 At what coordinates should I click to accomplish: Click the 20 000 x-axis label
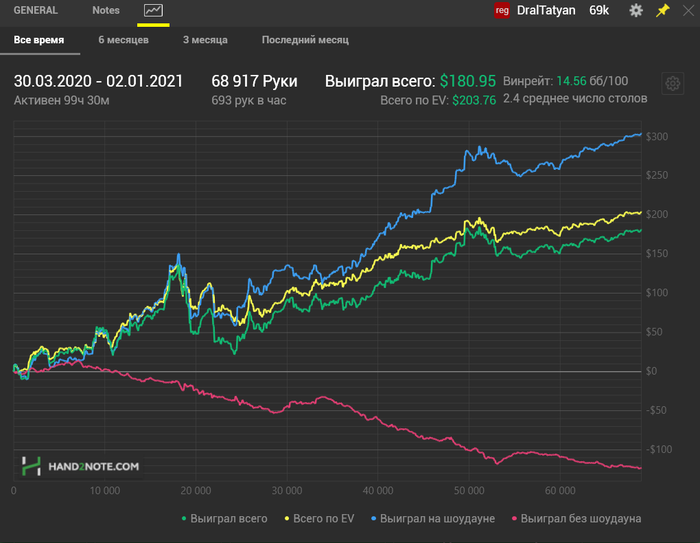(x=196, y=491)
